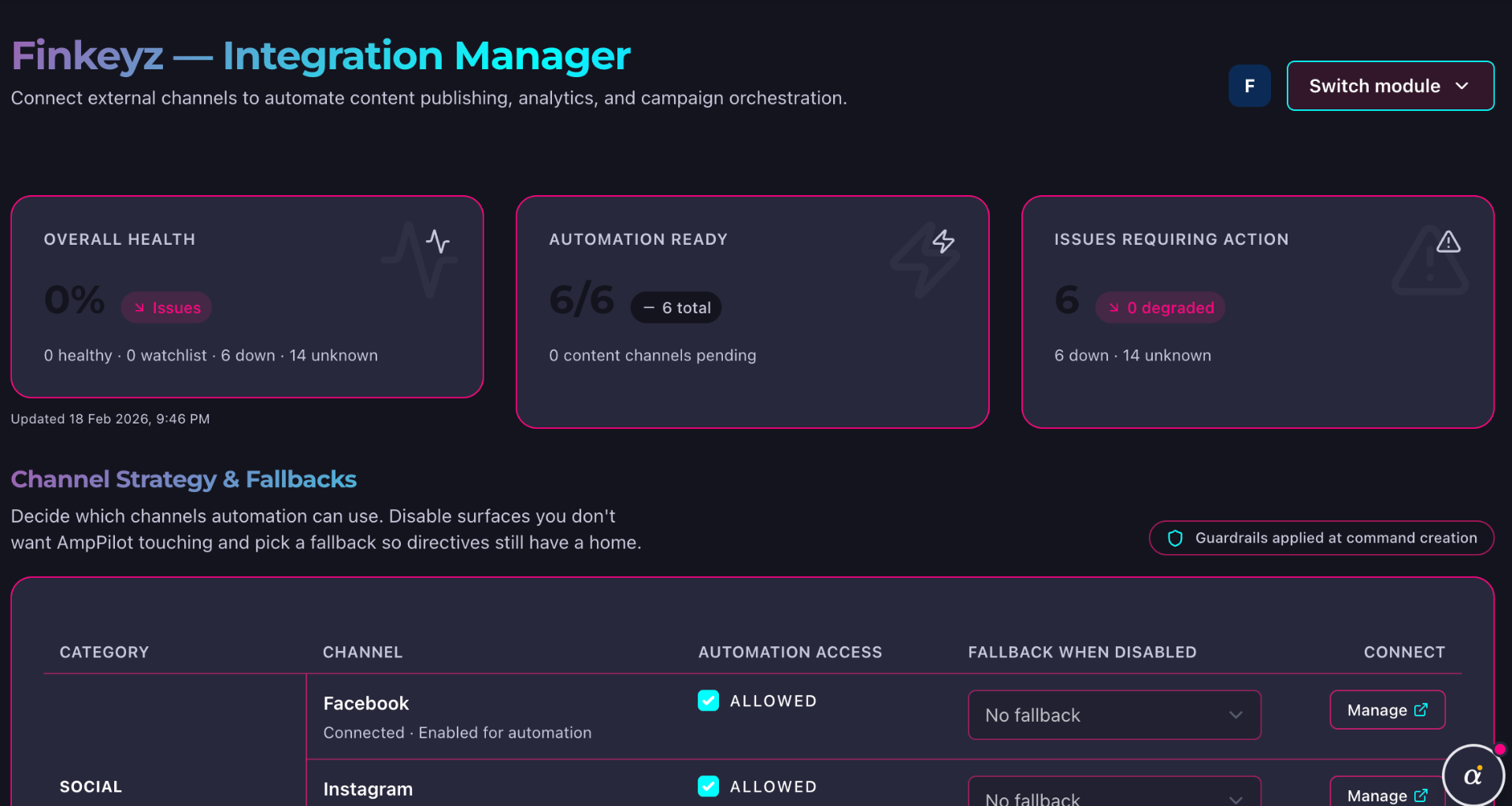The height and width of the screenshot is (806, 1512).
Task: Click the pulse icon on Overall Health card
Action: [438, 240]
